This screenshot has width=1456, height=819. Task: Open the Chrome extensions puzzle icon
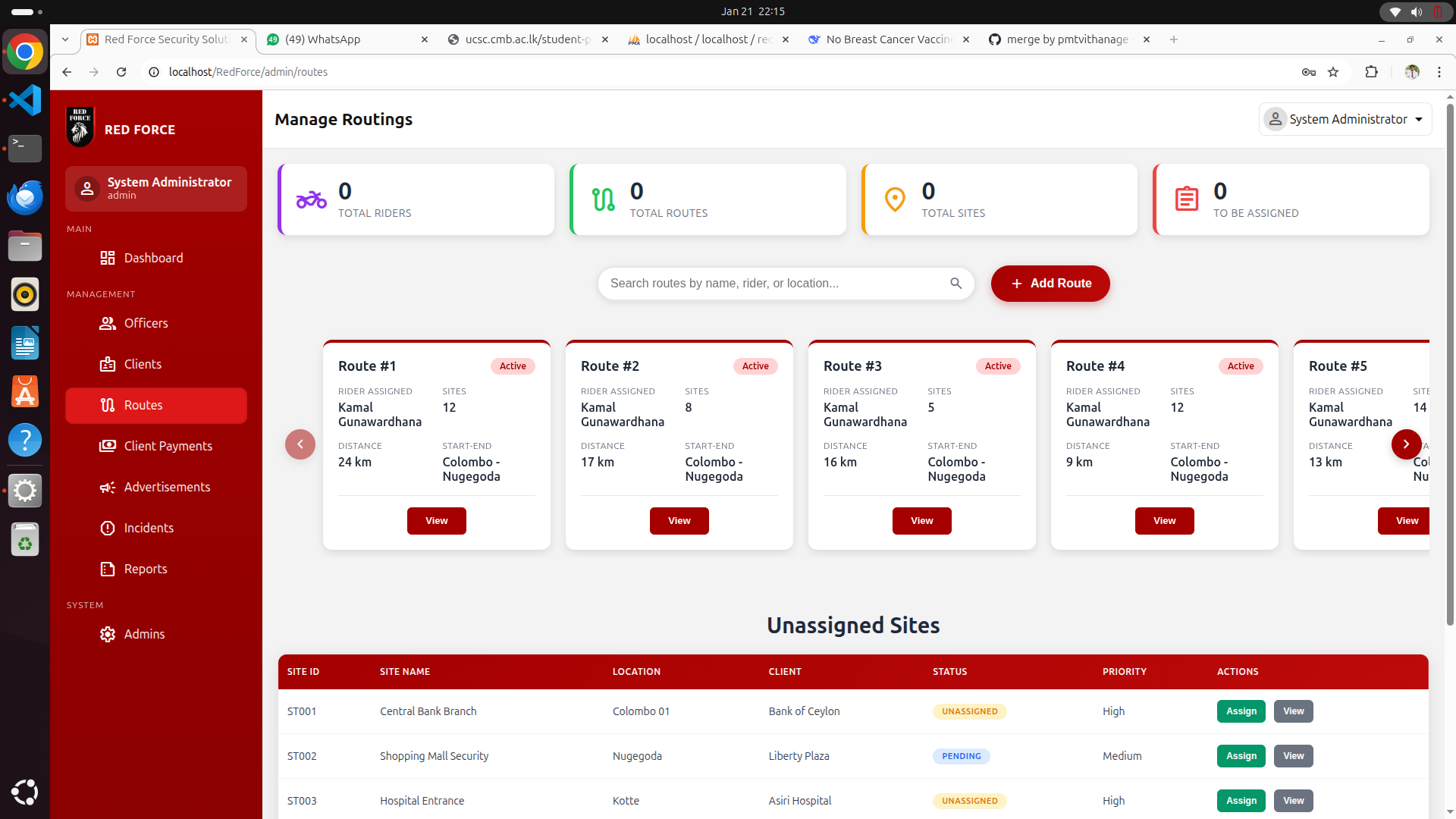1371,72
